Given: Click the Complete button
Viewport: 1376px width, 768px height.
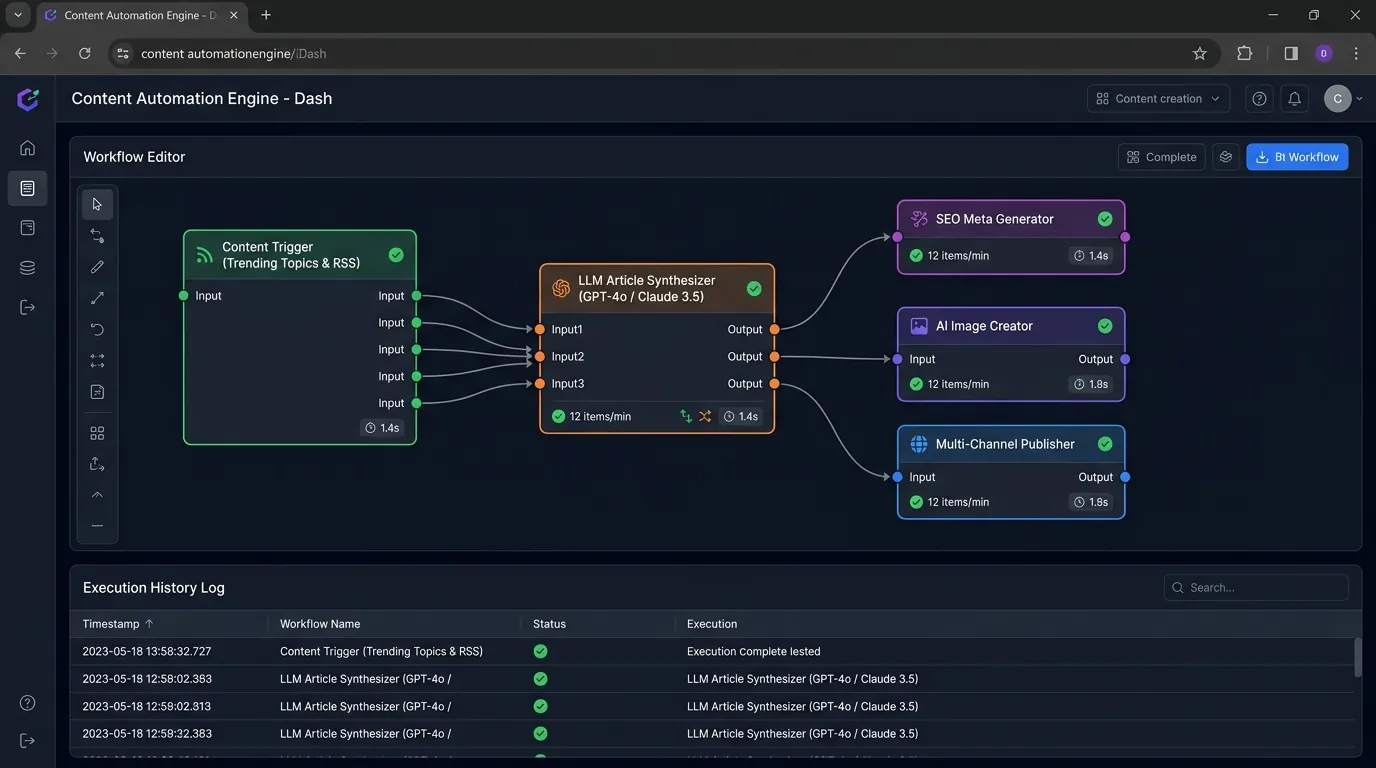Looking at the screenshot, I should [x=1161, y=157].
